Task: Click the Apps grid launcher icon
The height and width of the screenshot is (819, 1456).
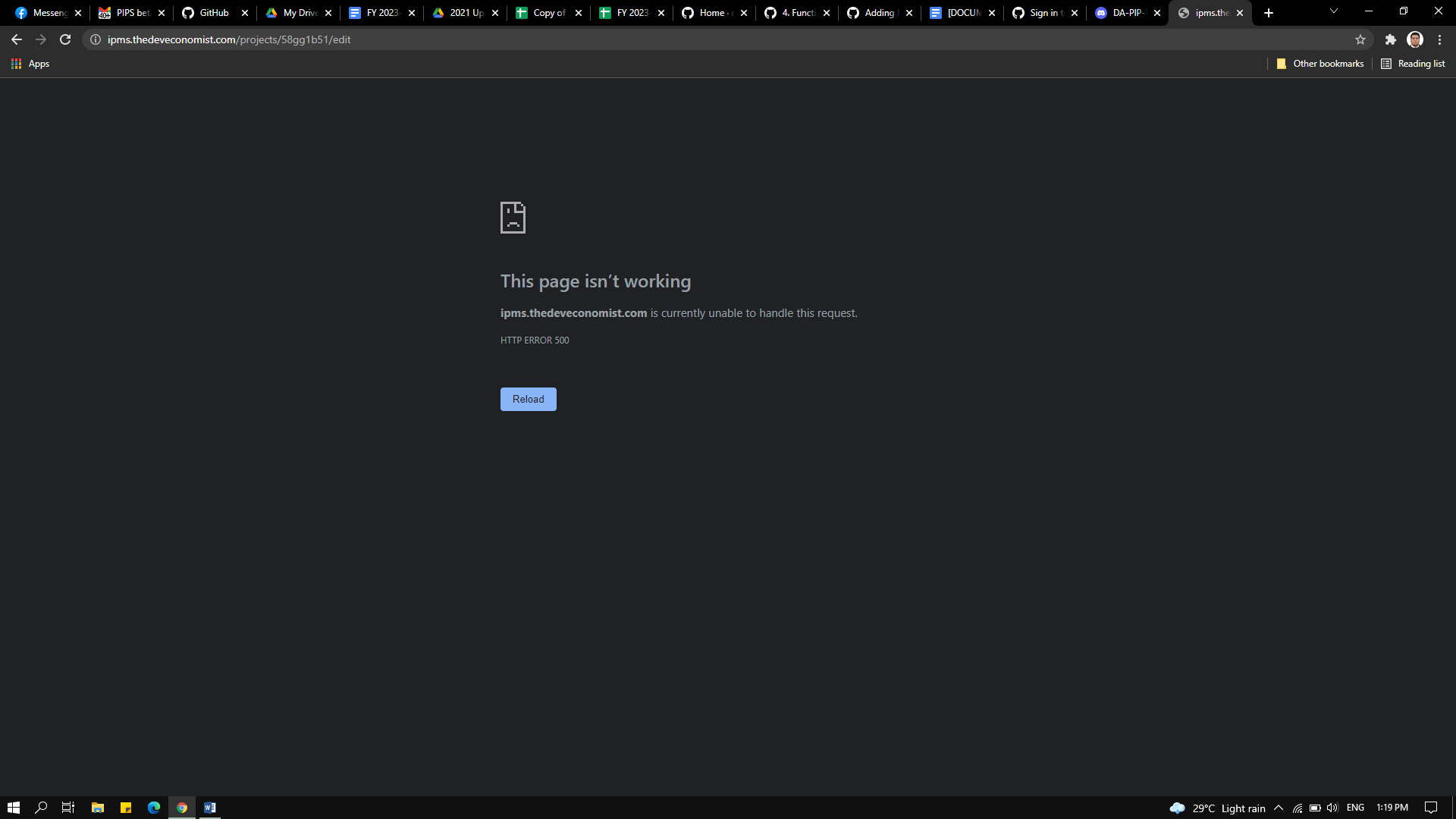Action: pyautogui.click(x=16, y=64)
